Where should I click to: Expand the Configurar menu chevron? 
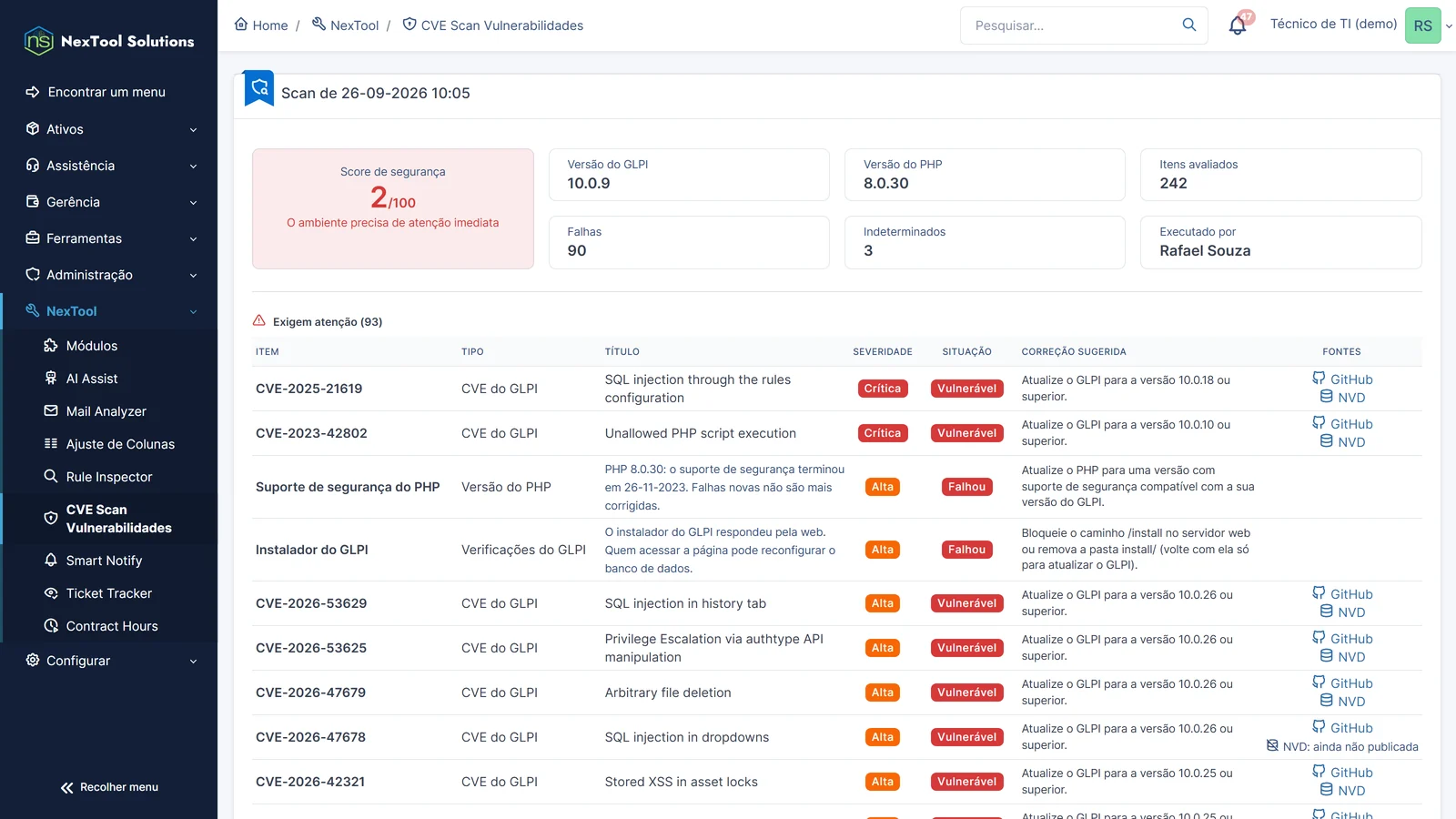193,662
